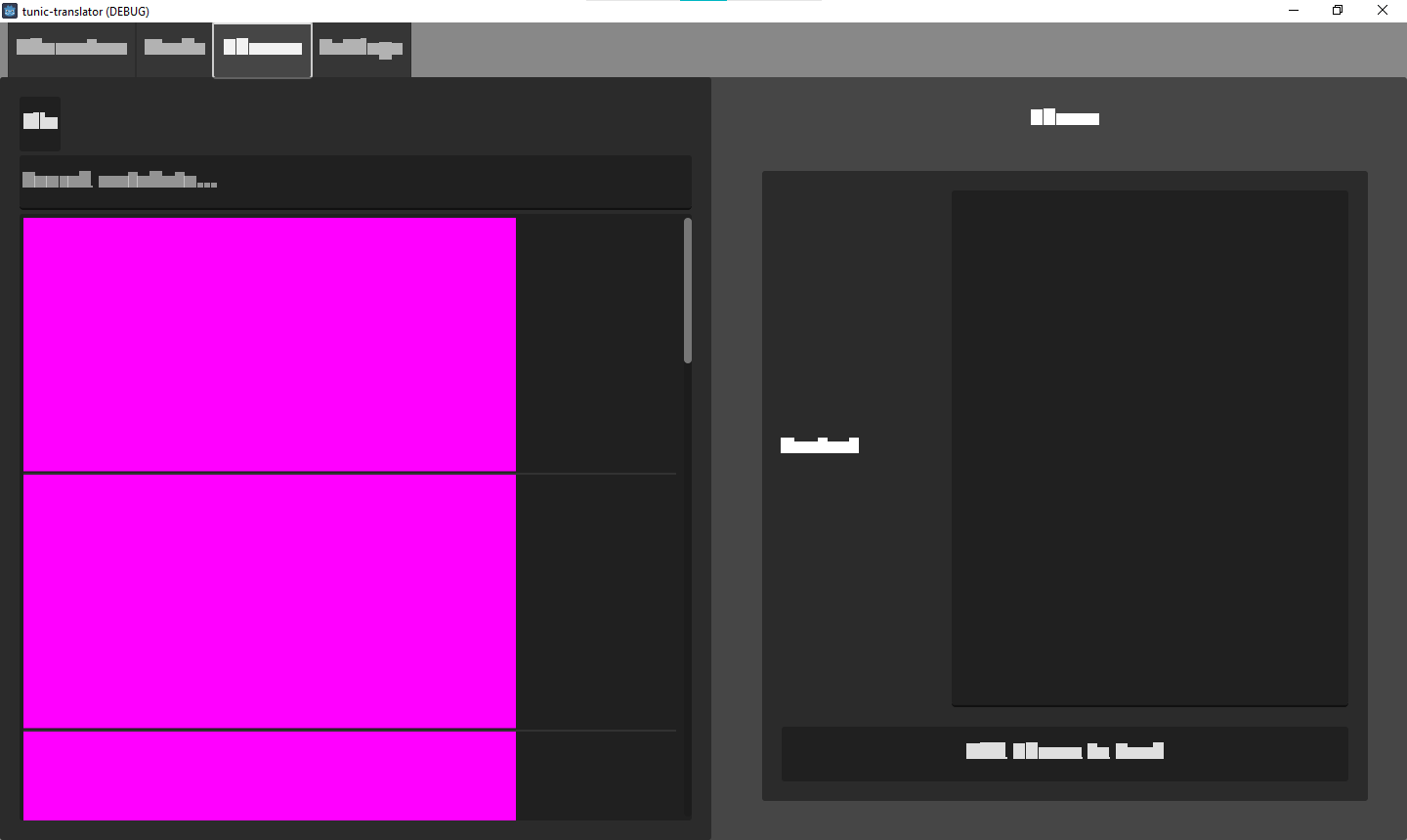This screenshot has height=840, width=1407.
Task: Focus the large dark text area in right panel
Action: pos(1150,448)
